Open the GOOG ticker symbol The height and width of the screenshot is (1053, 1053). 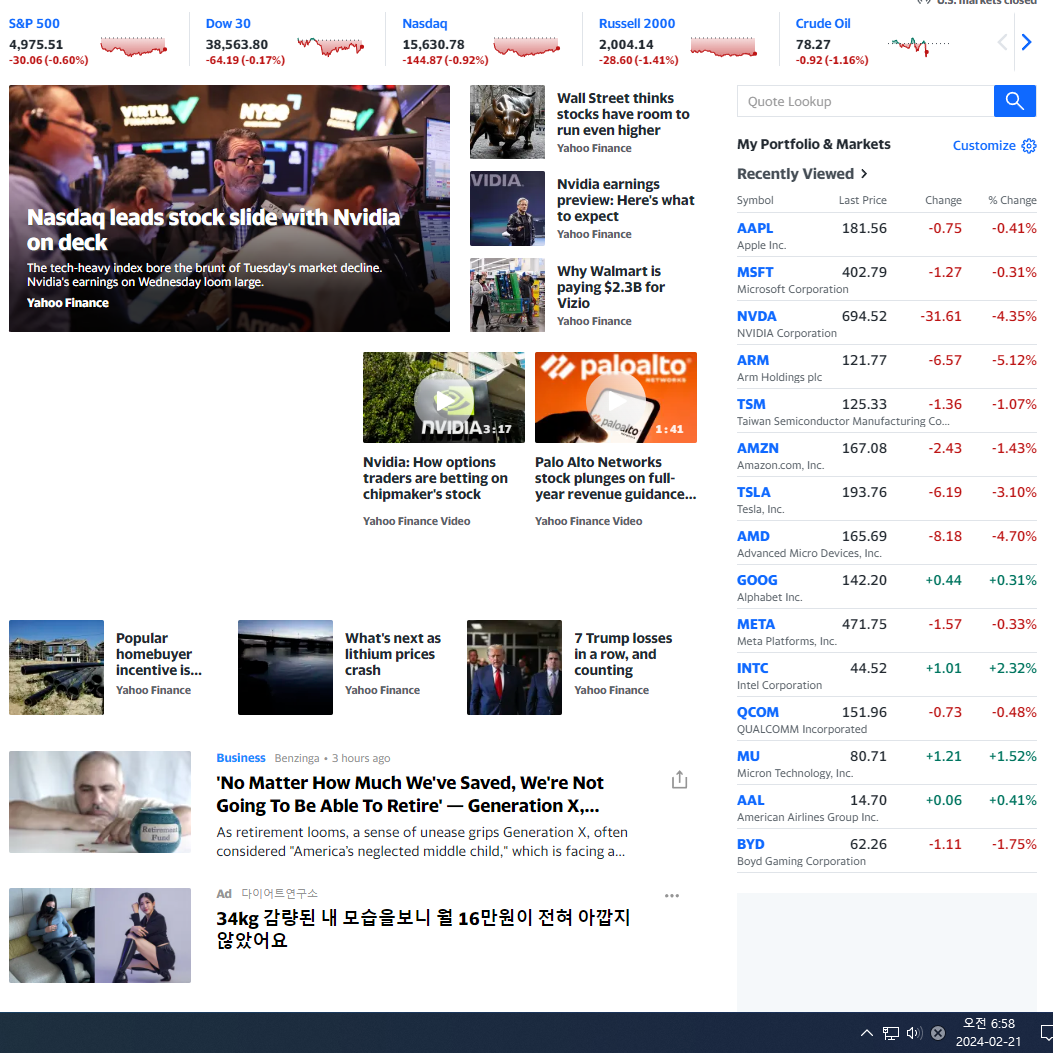coord(757,580)
